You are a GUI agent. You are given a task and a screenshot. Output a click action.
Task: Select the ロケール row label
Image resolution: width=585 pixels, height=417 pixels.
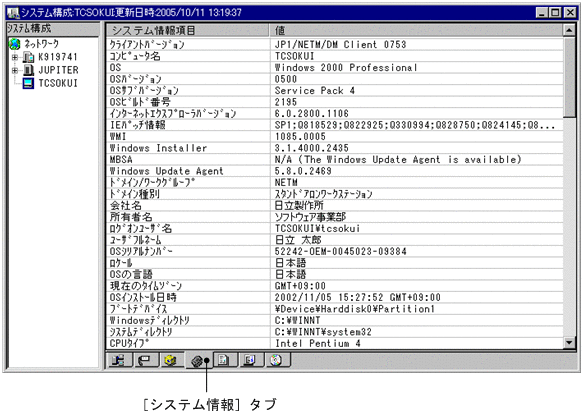click(121, 263)
